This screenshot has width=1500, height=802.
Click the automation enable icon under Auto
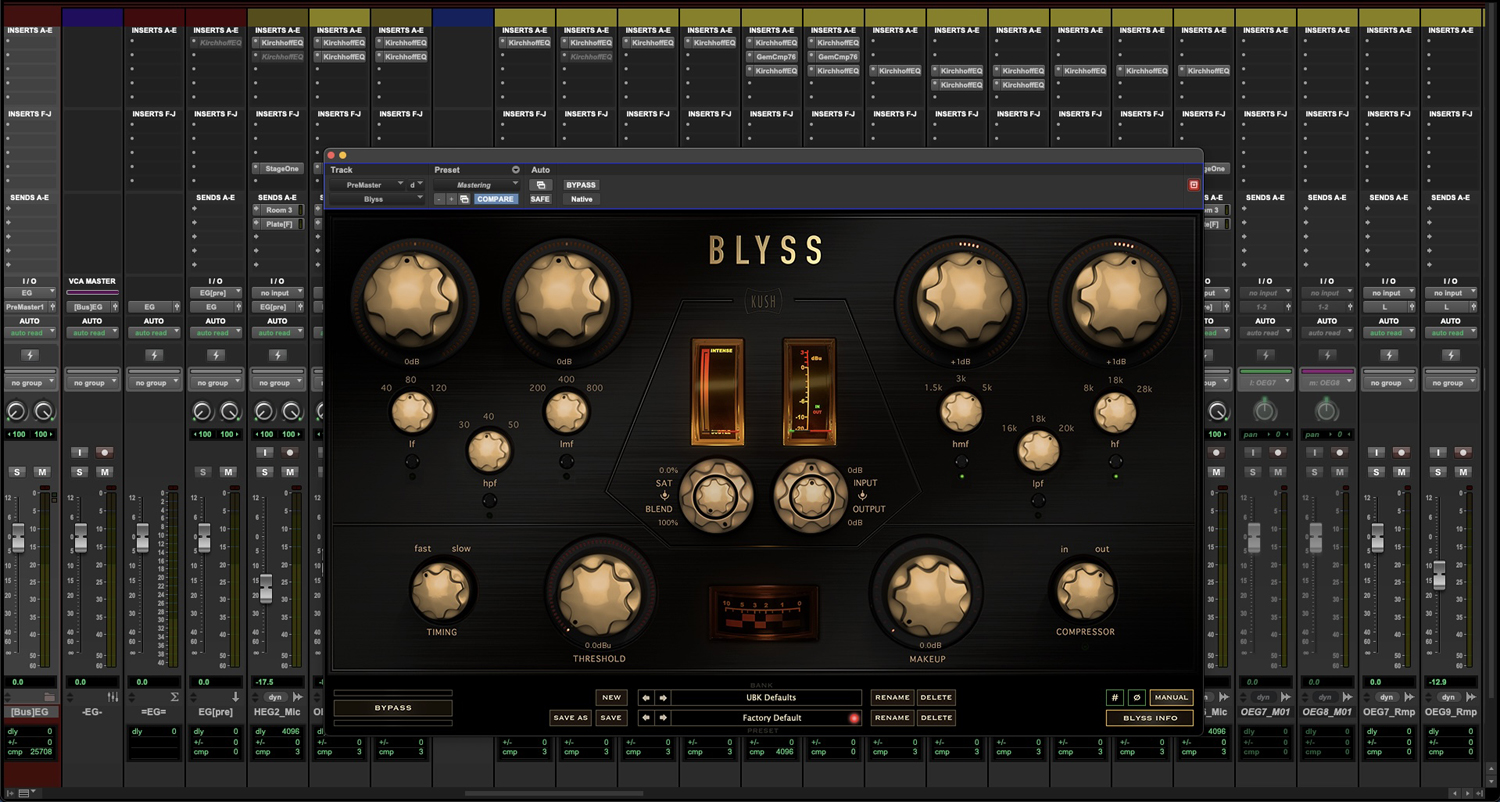pos(540,185)
